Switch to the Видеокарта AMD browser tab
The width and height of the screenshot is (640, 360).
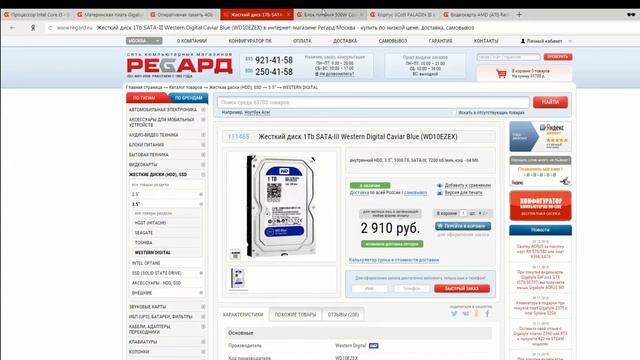[476, 15]
